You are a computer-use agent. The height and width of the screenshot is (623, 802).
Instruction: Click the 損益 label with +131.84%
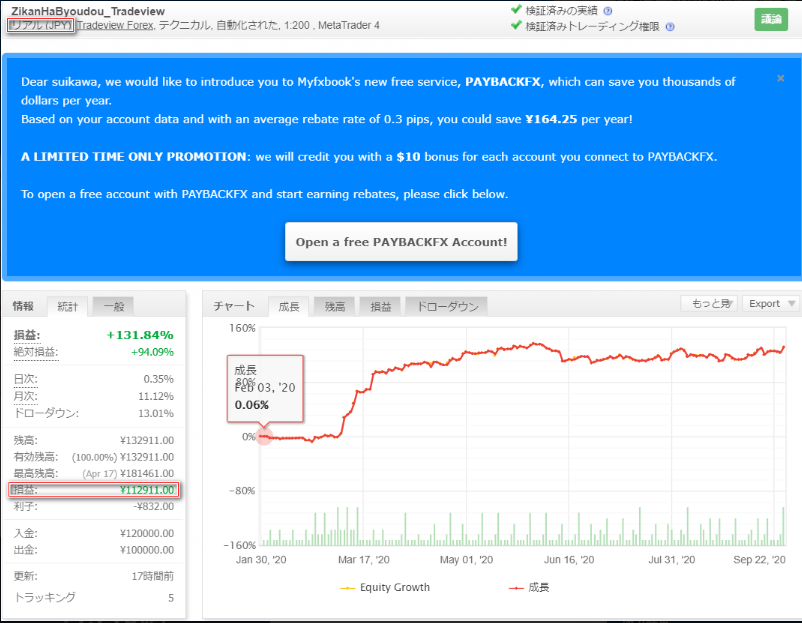[x=27, y=335]
